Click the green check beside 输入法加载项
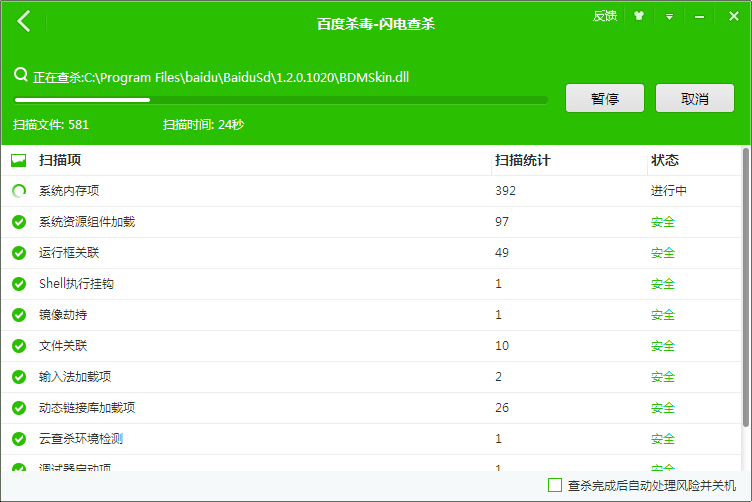Viewport: 752px width, 502px height. tap(19, 377)
